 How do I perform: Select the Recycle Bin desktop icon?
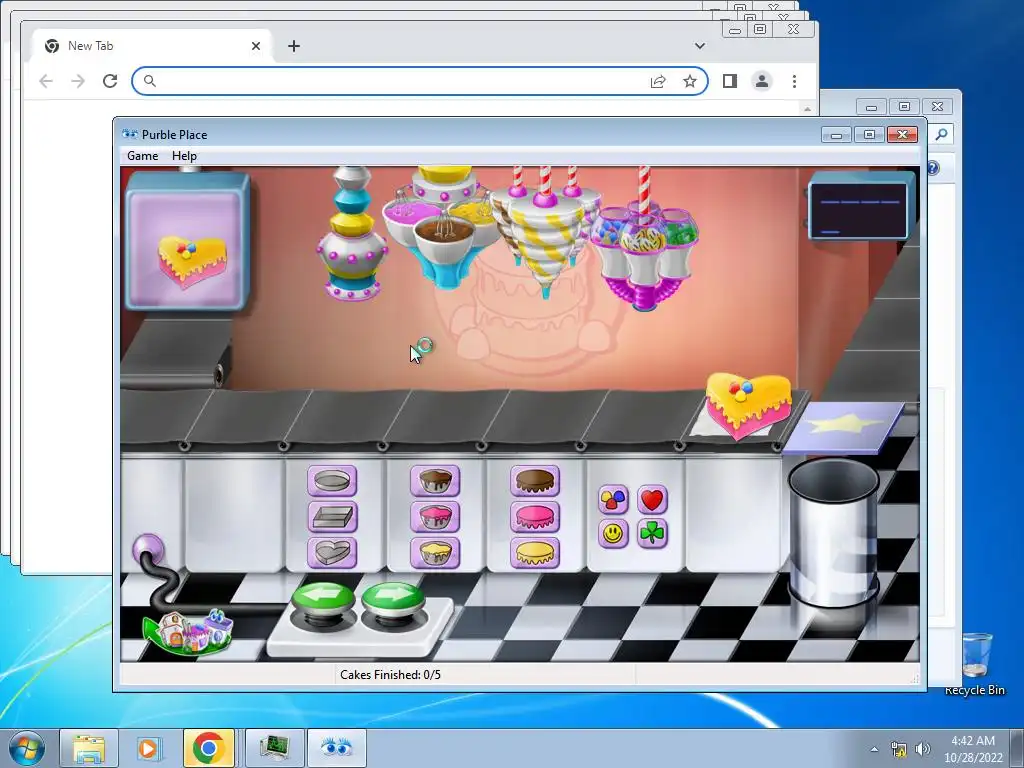click(x=975, y=664)
